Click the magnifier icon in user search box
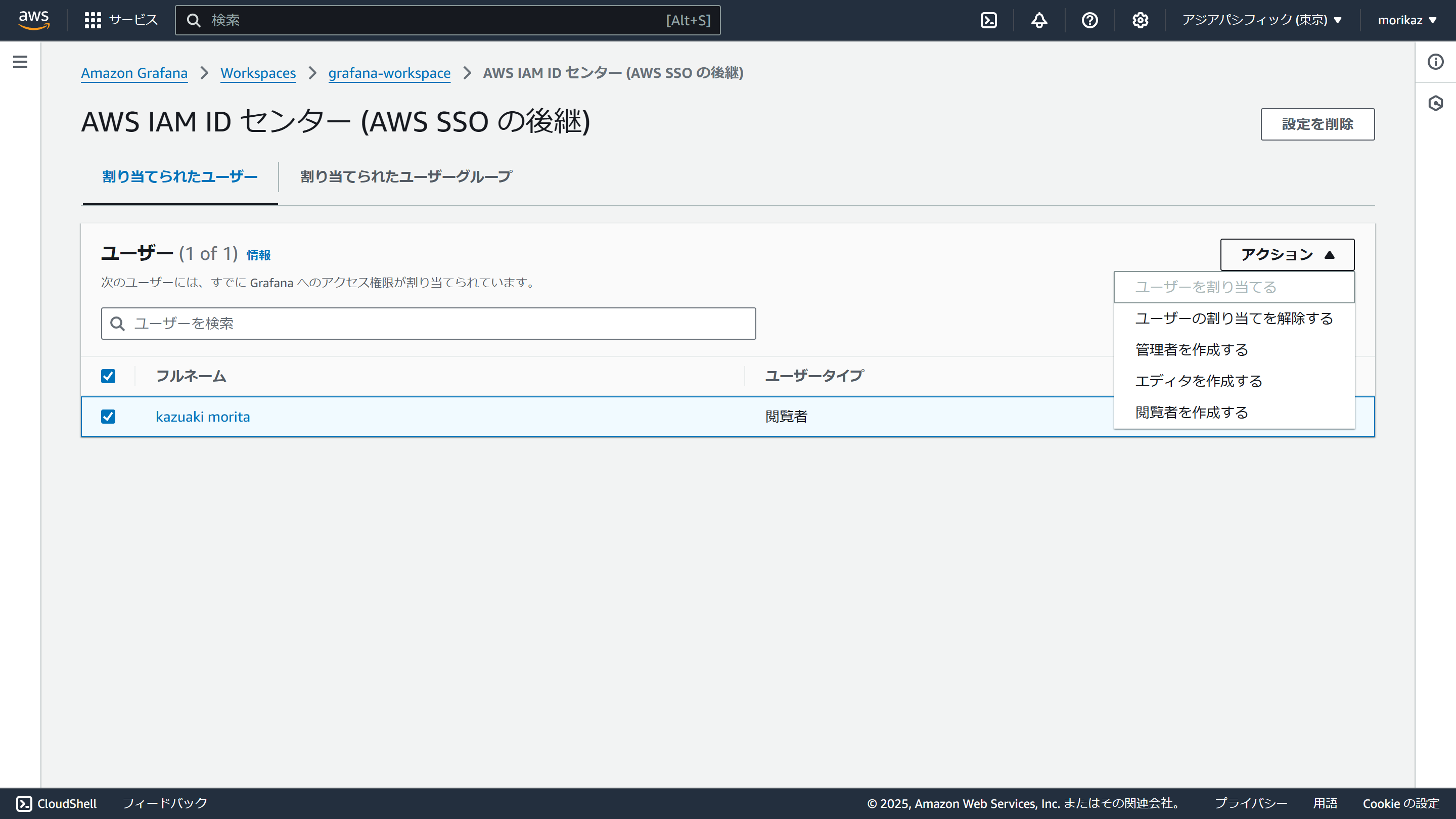The image size is (1456, 819). 118,324
